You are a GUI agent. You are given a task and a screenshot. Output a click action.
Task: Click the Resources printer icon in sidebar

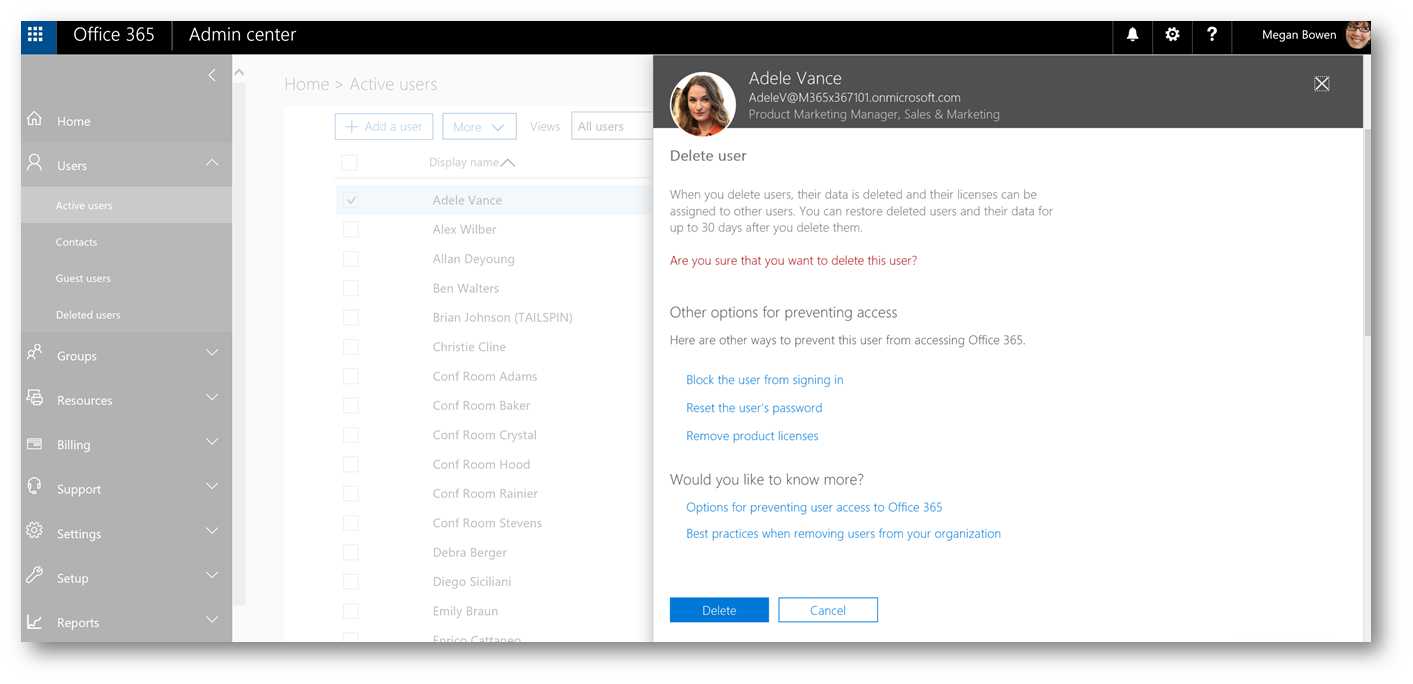(x=35, y=398)
